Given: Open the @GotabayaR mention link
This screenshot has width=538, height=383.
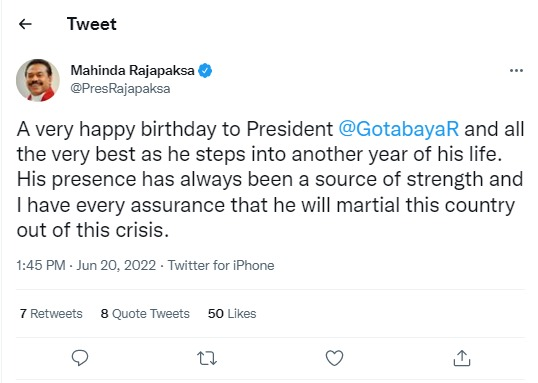Looking at the screenshot, I should click(399, 129).
